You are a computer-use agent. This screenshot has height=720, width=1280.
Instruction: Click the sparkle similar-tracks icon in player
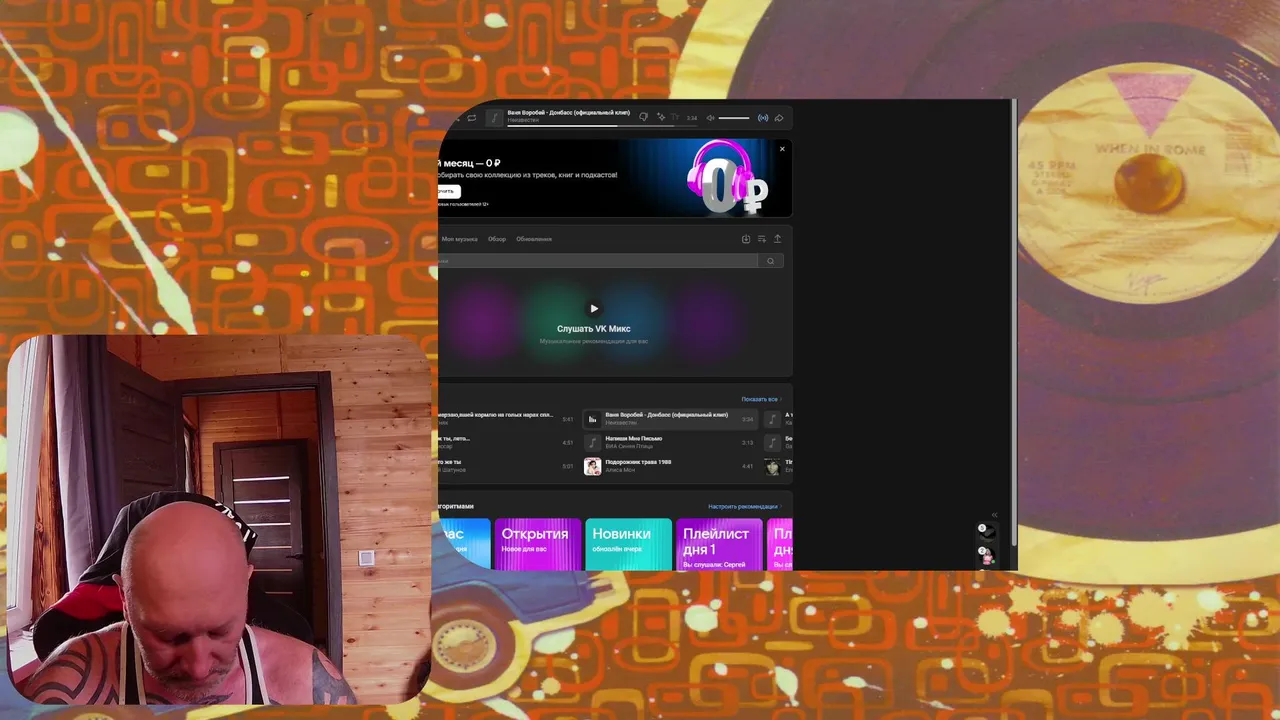click(x=660, y=118)
